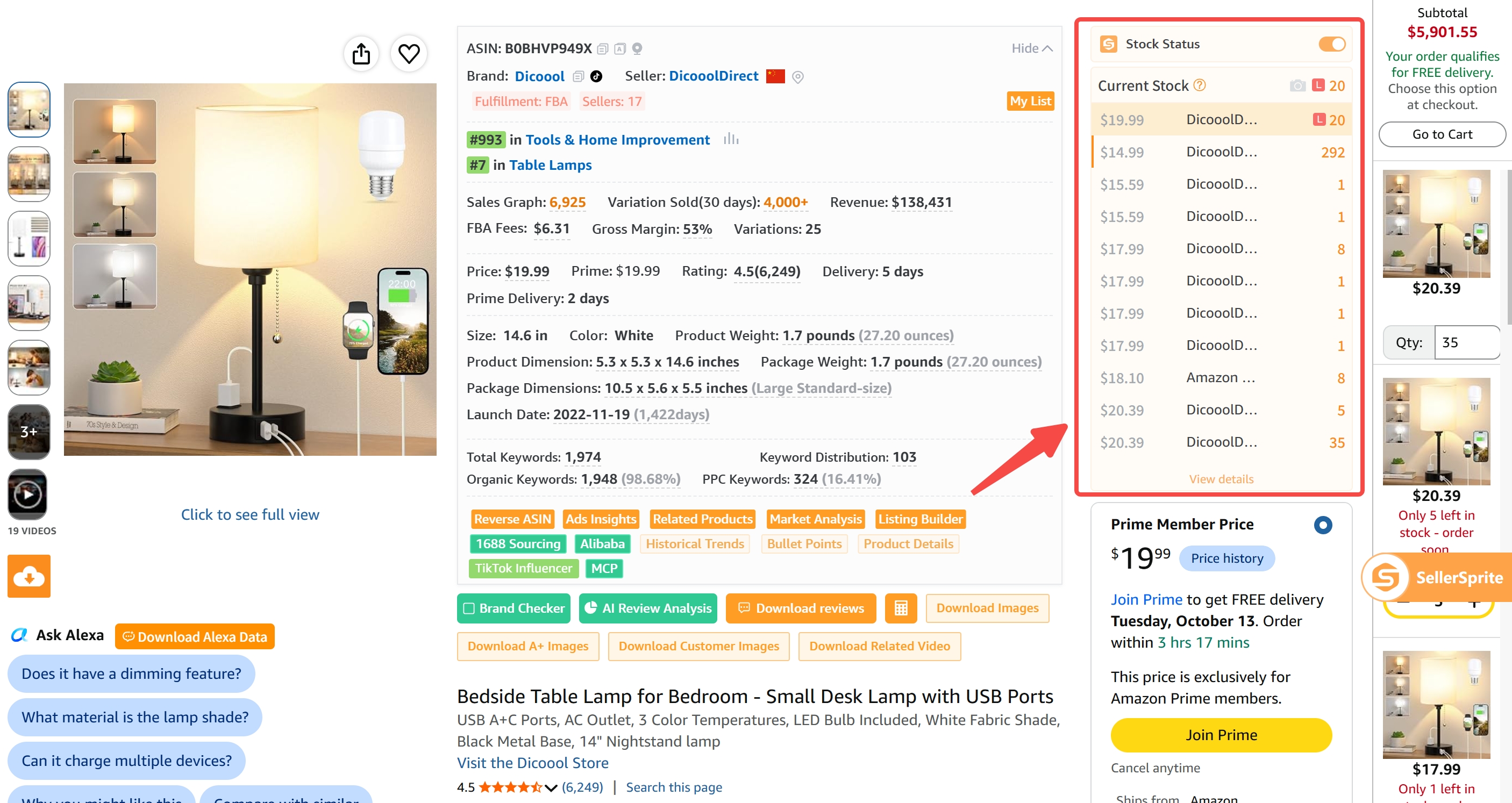The width and height of the screenshot is (1512, 803).
Task: Click the orange cloud download icon
Action: click(x=28, y=576)
